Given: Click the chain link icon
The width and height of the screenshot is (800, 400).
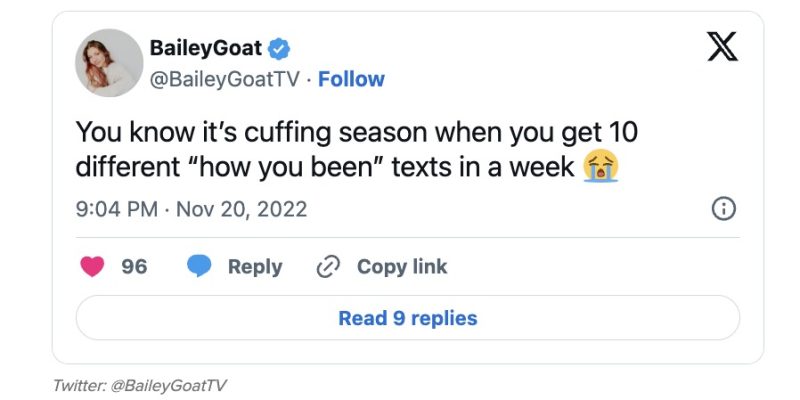Looking at the screenshot, I should point(328,266).
